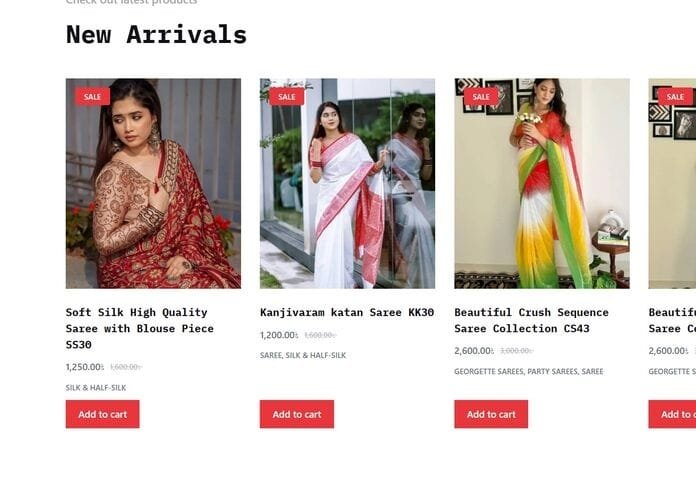Open Kanjivaram katan Saree KK30 title link

347,312
